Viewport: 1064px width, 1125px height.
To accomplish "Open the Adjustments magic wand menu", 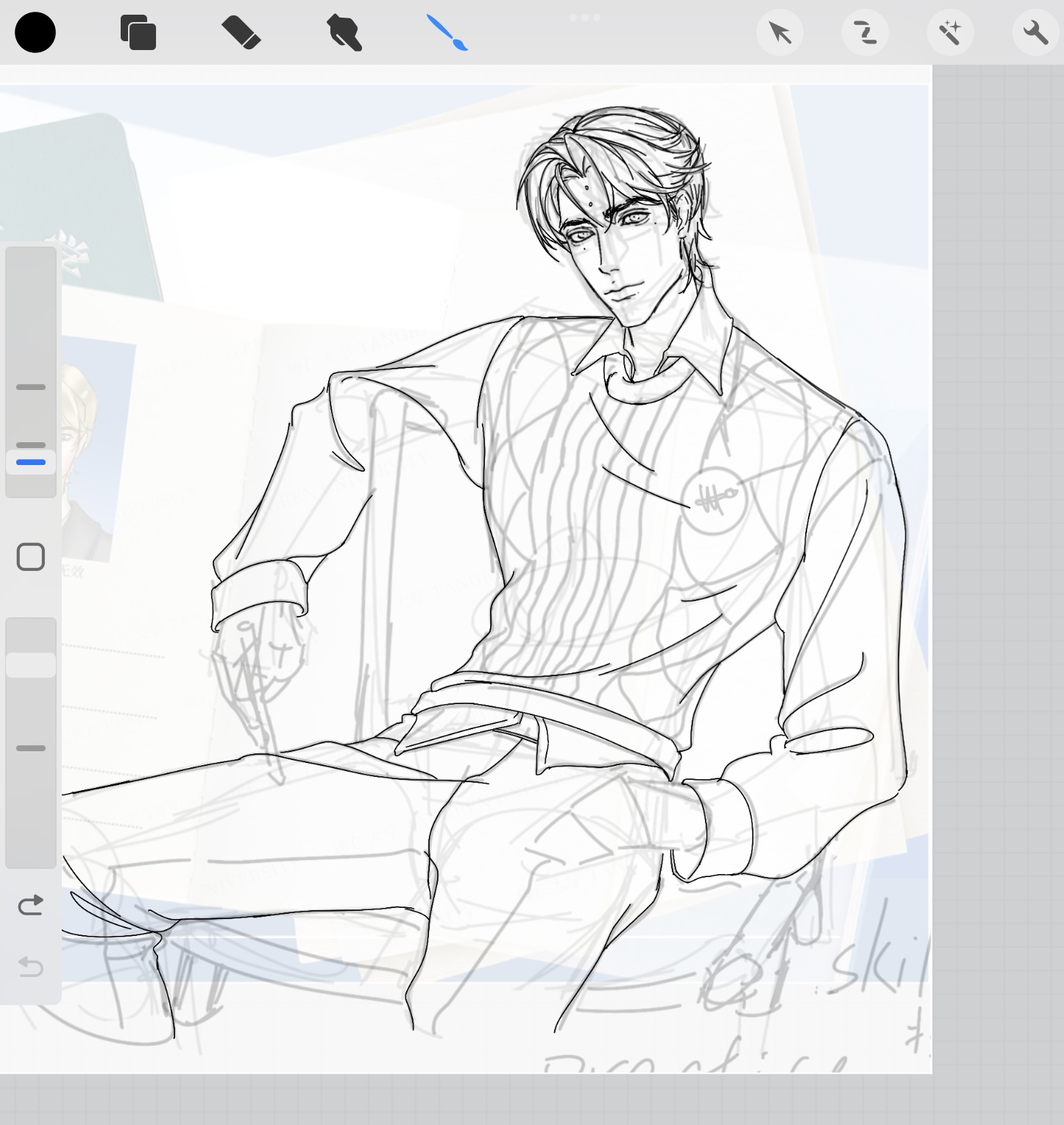I will pos(950,33).
